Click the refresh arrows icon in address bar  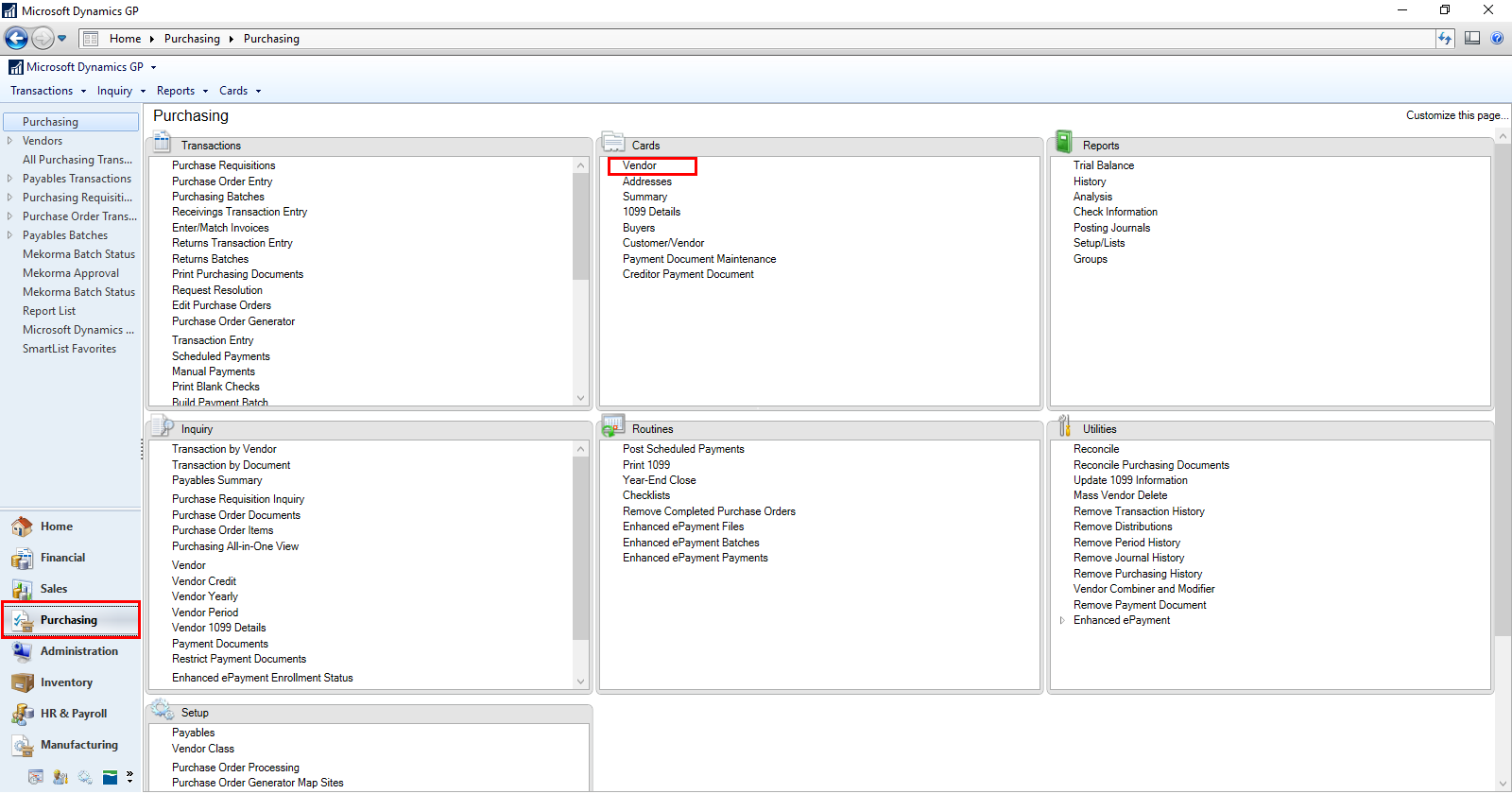click(1445, 39)
